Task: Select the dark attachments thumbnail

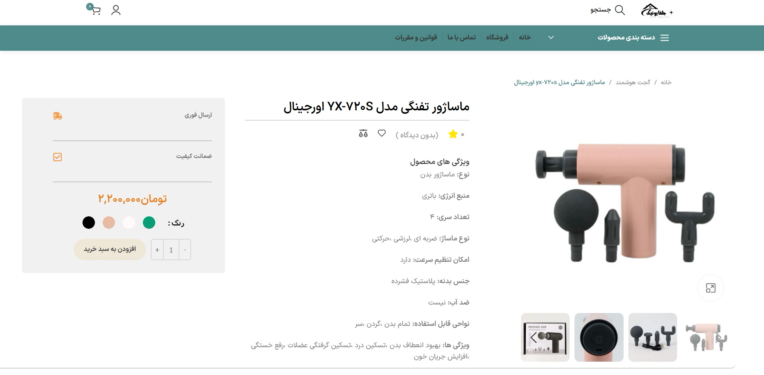Action: [652, 337]
